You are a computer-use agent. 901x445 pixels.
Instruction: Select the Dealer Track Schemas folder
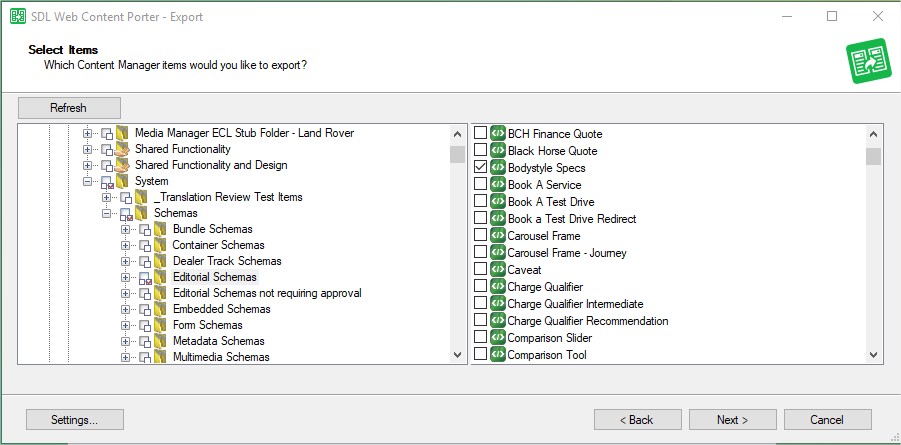227,261
